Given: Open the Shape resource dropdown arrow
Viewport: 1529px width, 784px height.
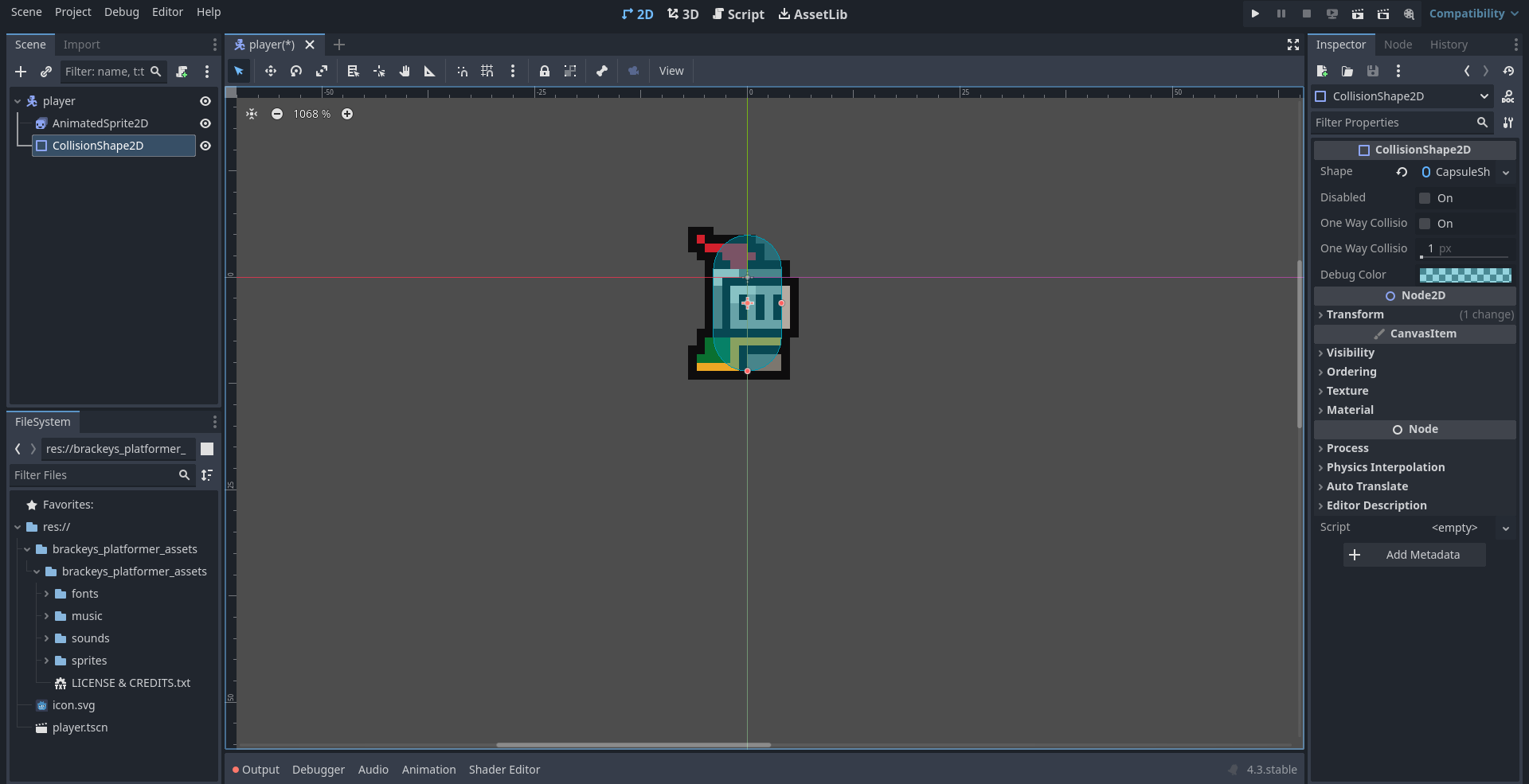Looking at the screenshot, I should [1506, 173].
